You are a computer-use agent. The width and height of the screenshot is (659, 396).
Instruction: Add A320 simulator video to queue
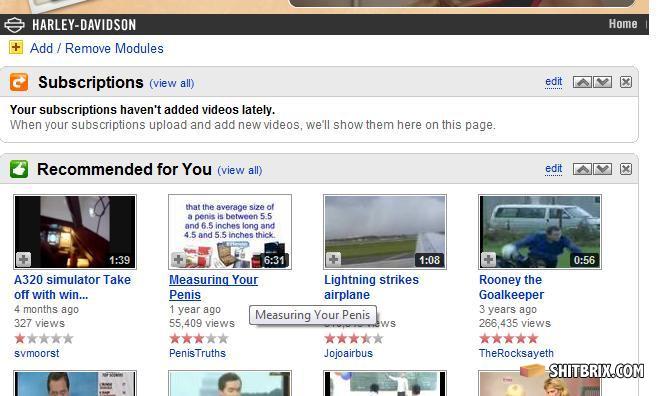(24, 259)
